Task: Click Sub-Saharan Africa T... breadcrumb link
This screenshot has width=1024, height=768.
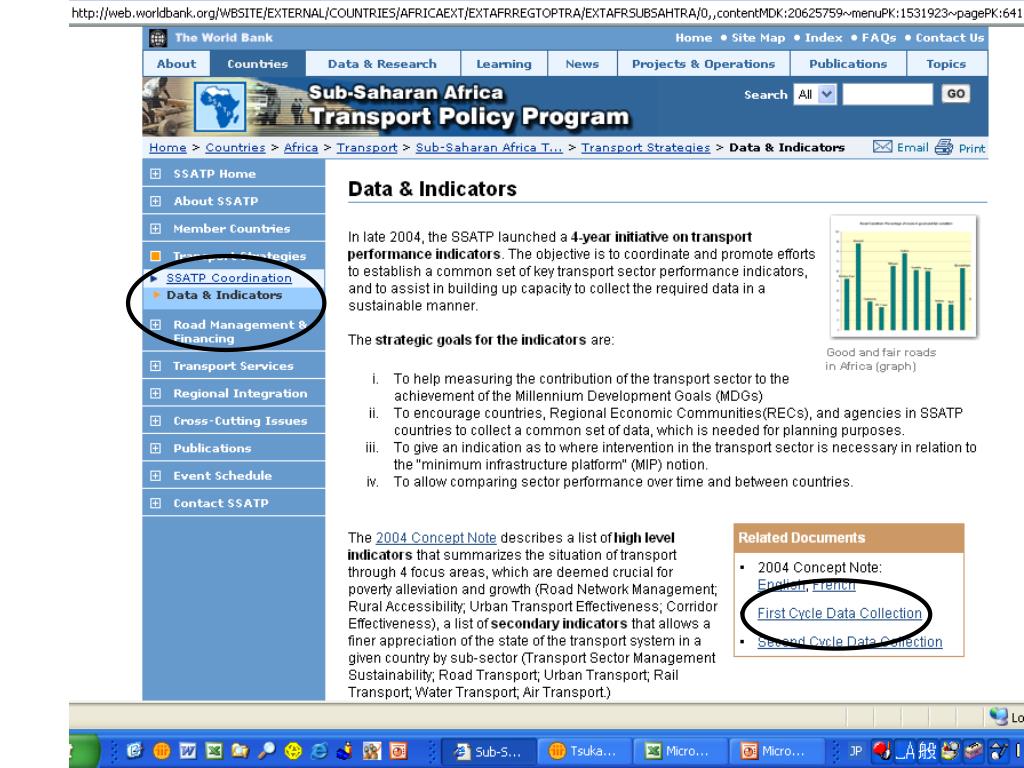Action: (489, 148)
